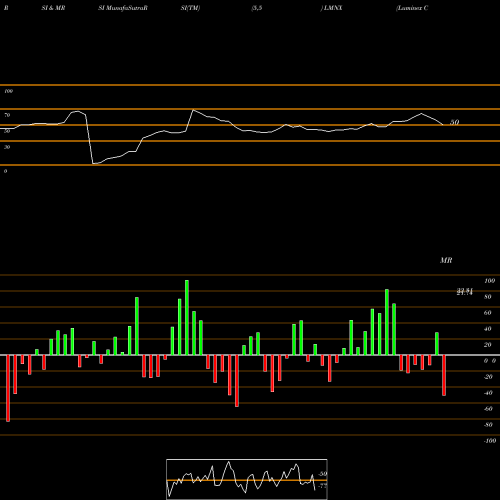This screenshot has width=500, height=500.
Task: Click the '-77' value in the mini chart
Action: pos(322,486)
